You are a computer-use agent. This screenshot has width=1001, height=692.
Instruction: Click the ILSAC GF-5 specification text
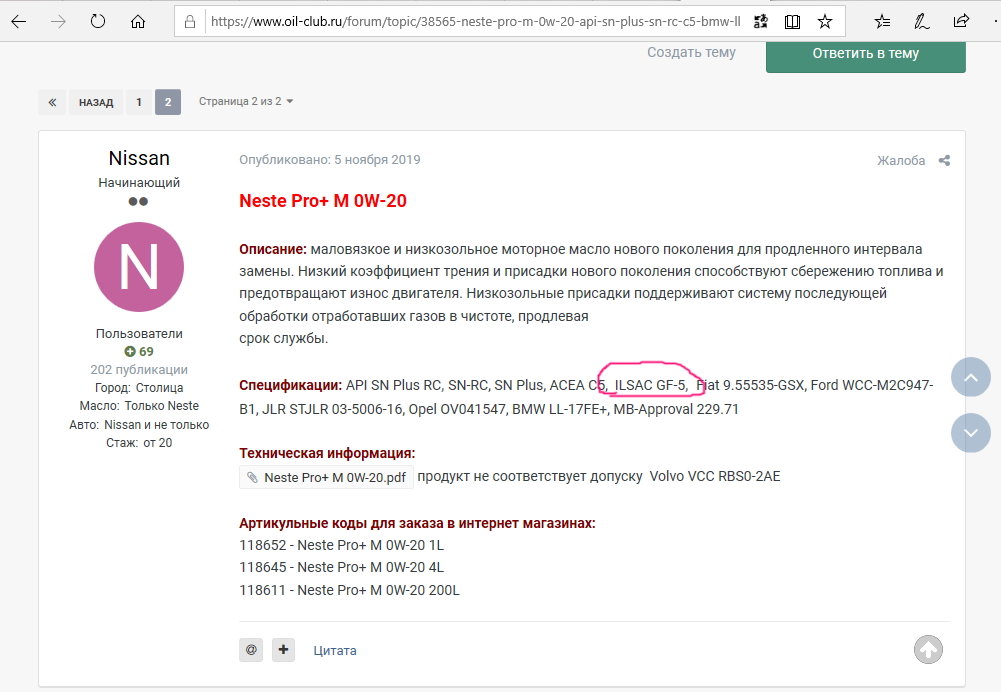[651, 385]
